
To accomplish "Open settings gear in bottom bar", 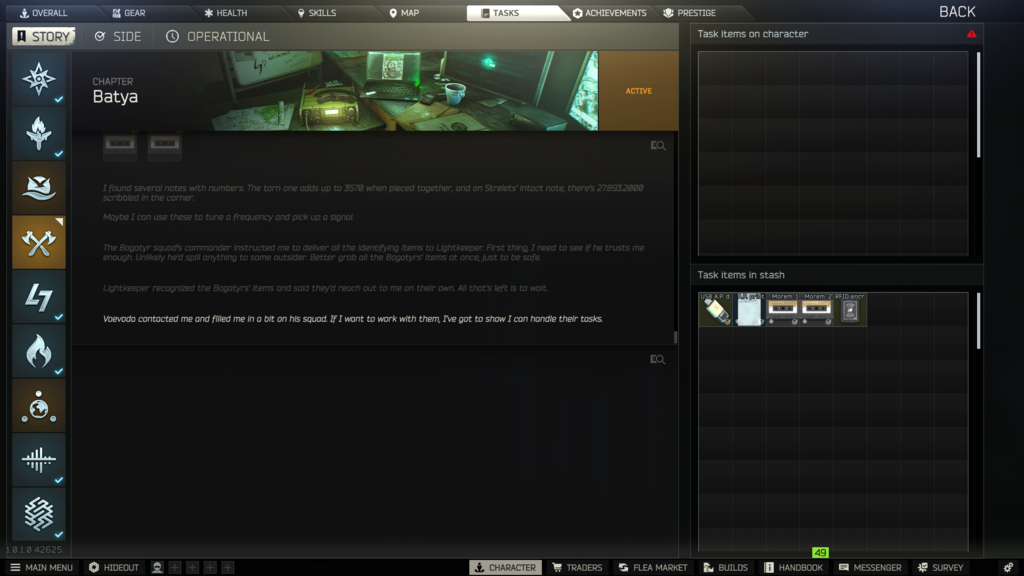I will [x=1008, y=567].
